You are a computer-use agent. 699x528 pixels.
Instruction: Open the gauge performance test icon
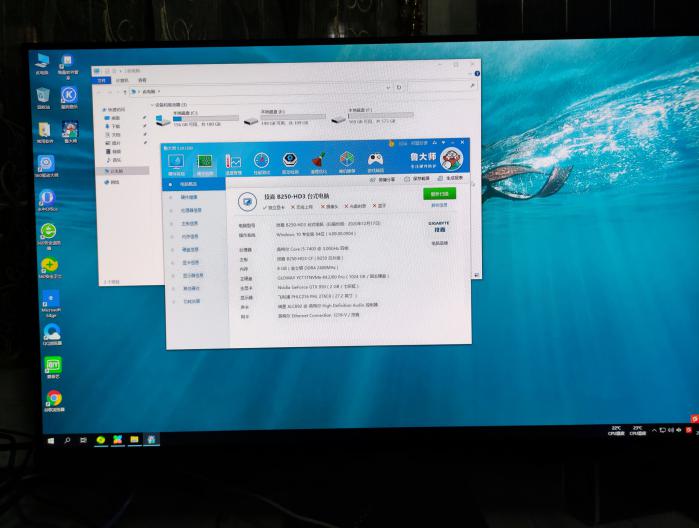262,164
